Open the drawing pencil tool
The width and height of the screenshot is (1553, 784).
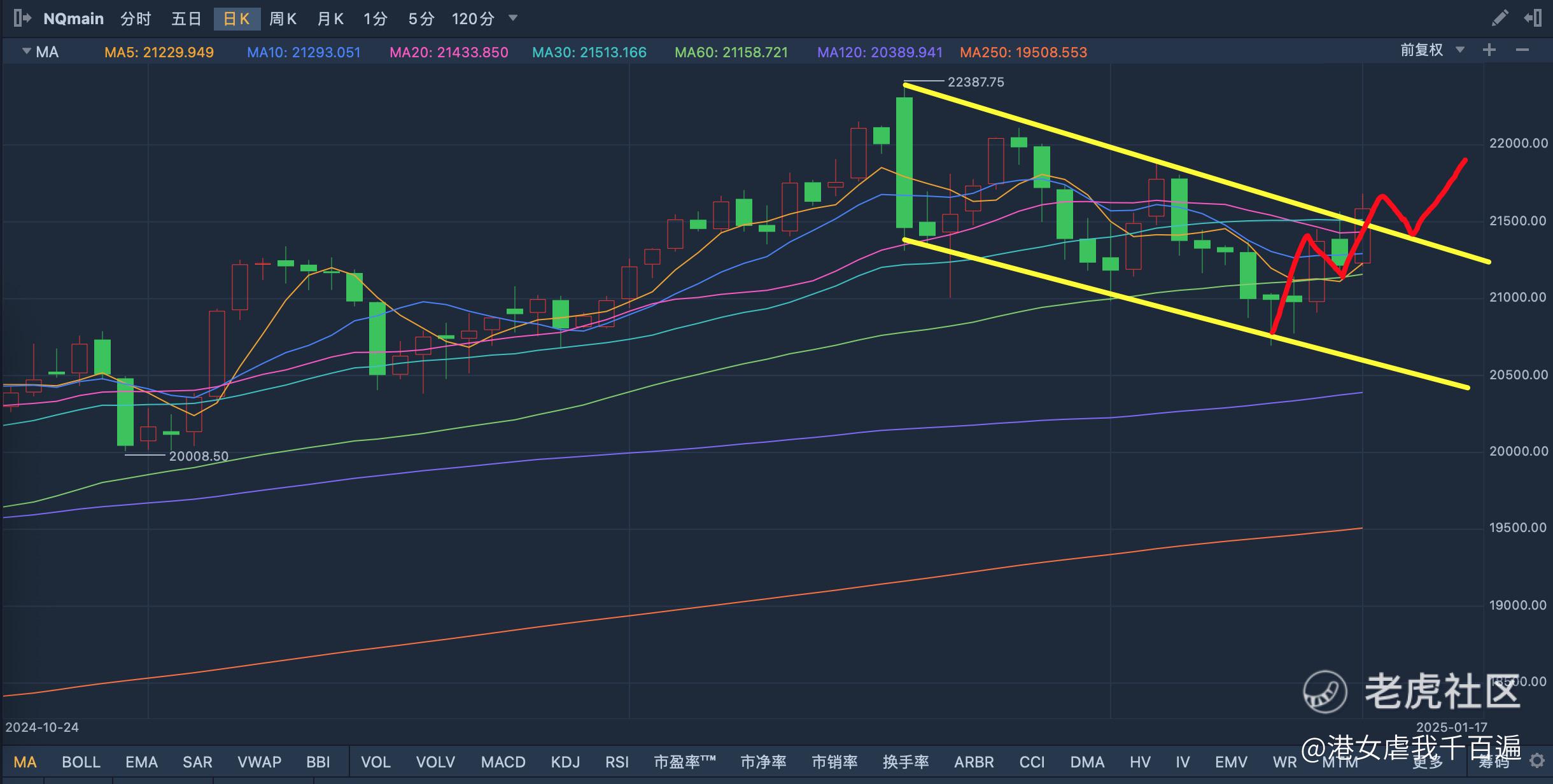pyautogui.click(x=1500, y=18)
